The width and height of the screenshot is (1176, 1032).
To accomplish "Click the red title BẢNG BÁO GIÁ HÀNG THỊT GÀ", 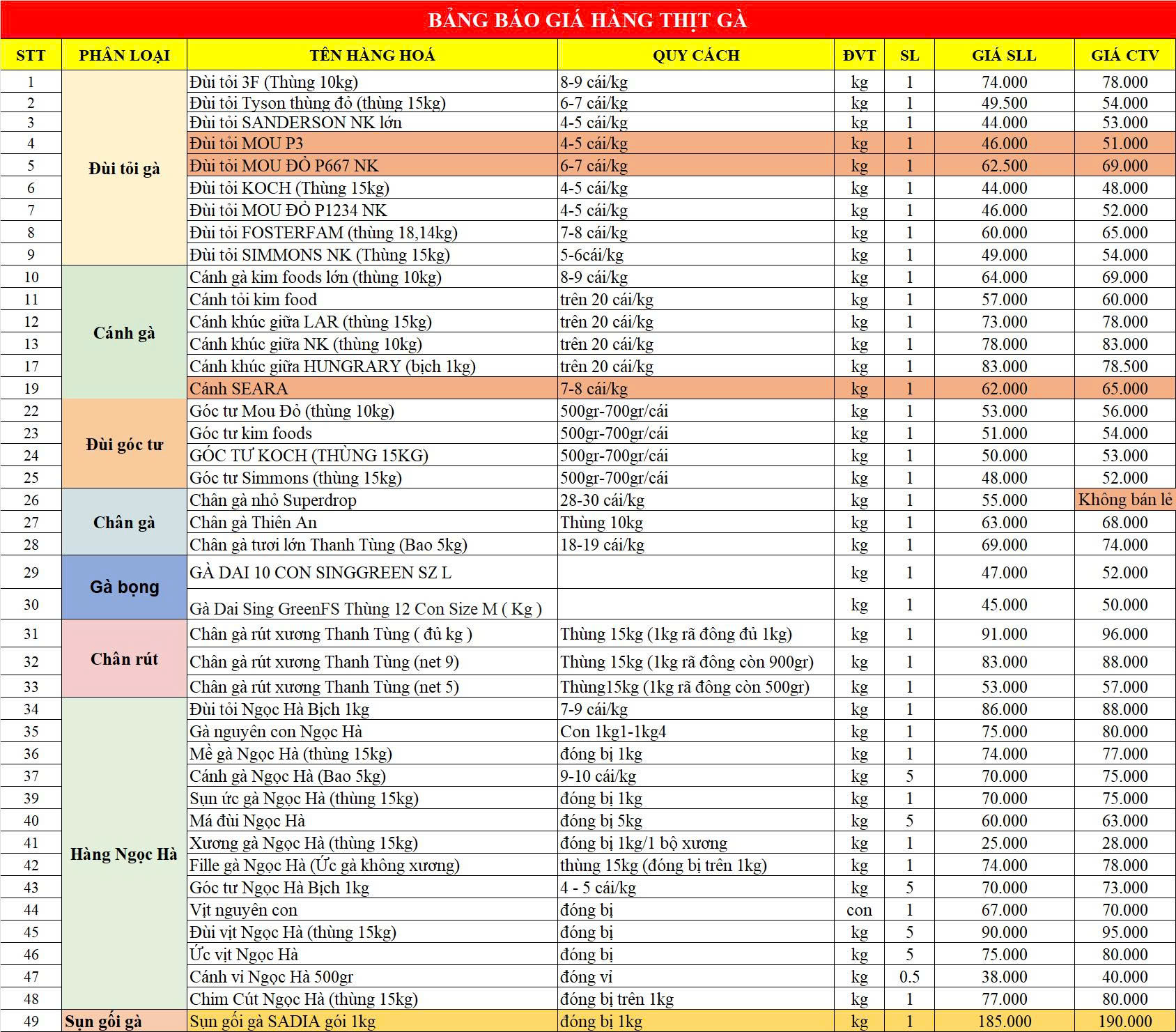I will [587, 20].
